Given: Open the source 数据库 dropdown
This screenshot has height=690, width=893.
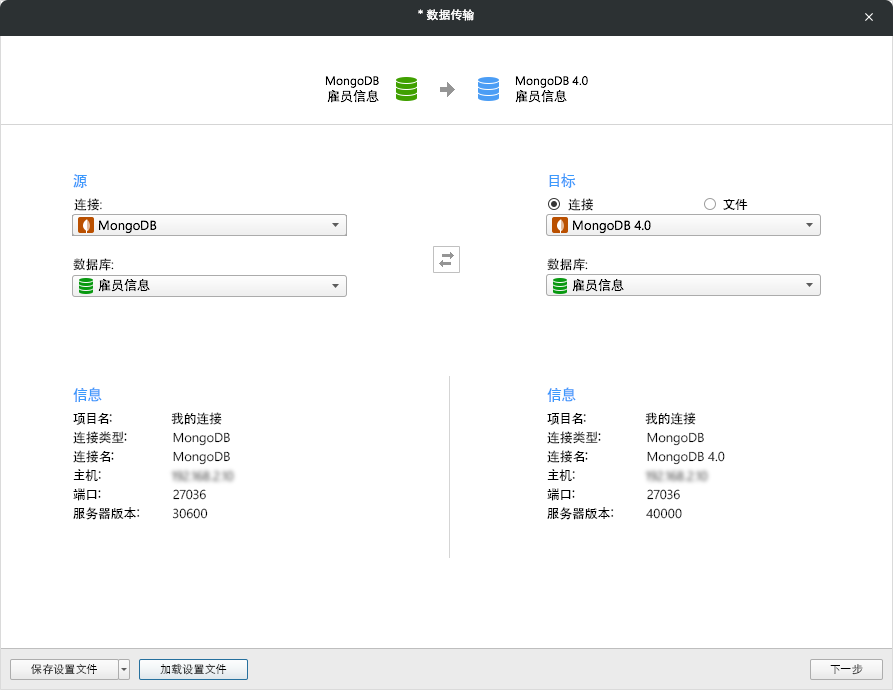Looking at the screenshot, I should (x=336, y=286).
